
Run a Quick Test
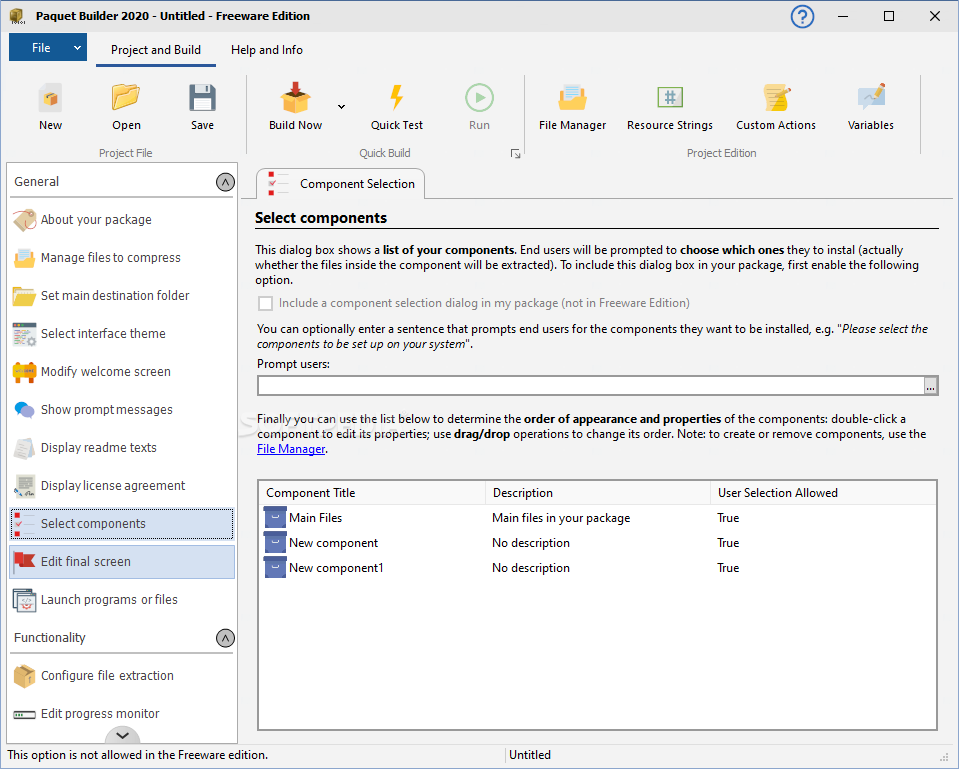tap(396, 108)
